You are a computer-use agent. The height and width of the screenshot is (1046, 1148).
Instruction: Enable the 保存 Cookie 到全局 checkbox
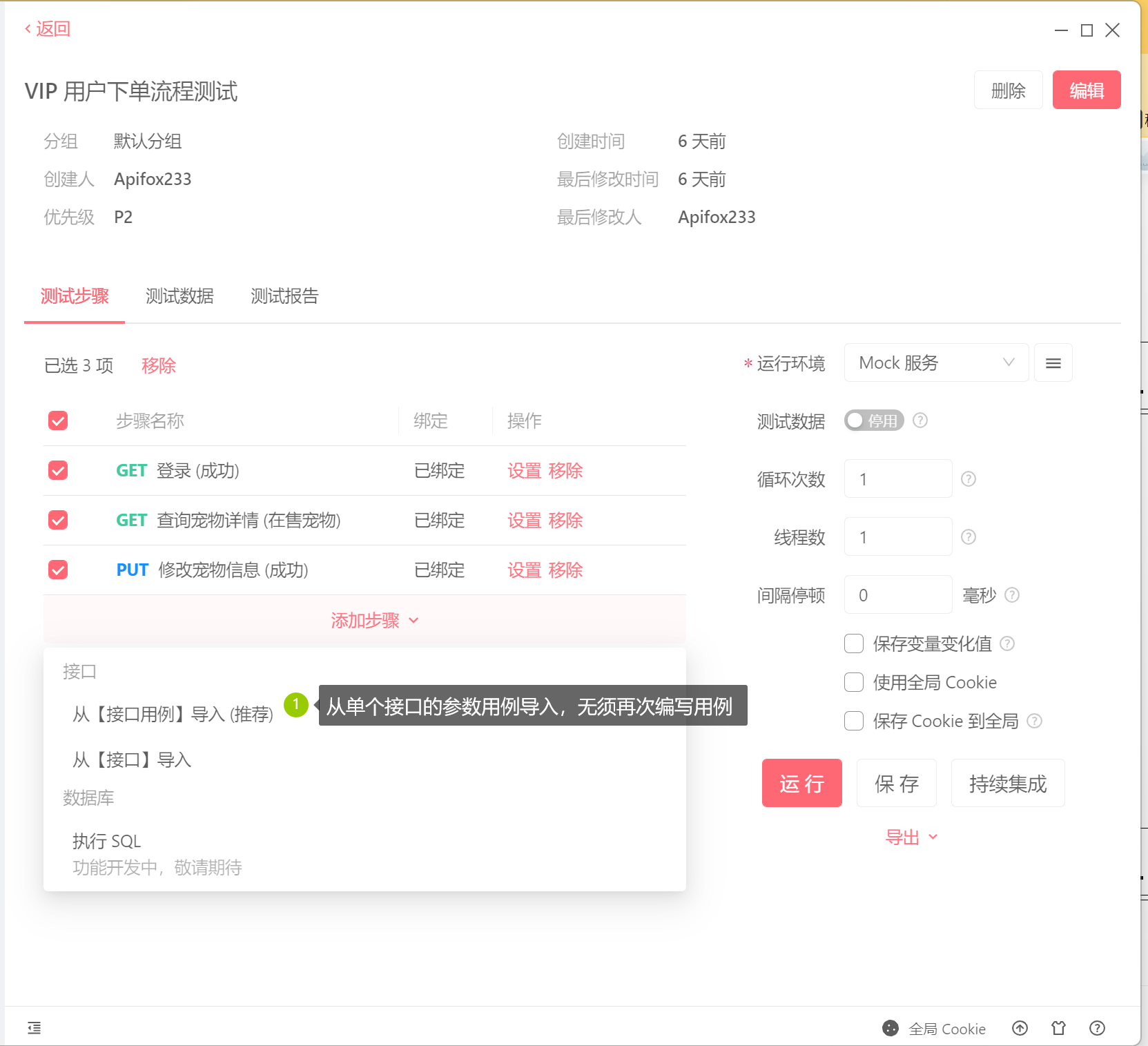(854, 721)
